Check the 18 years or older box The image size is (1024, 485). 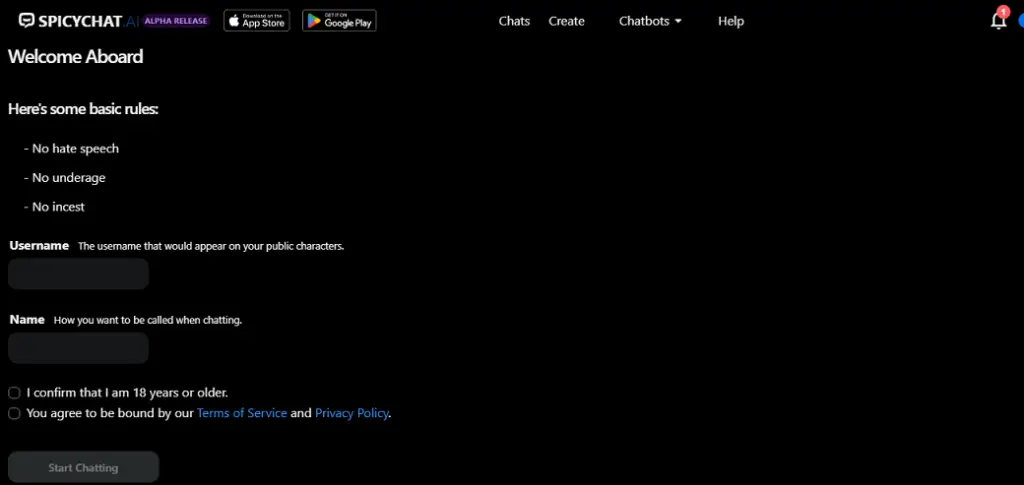coord(14,393)
